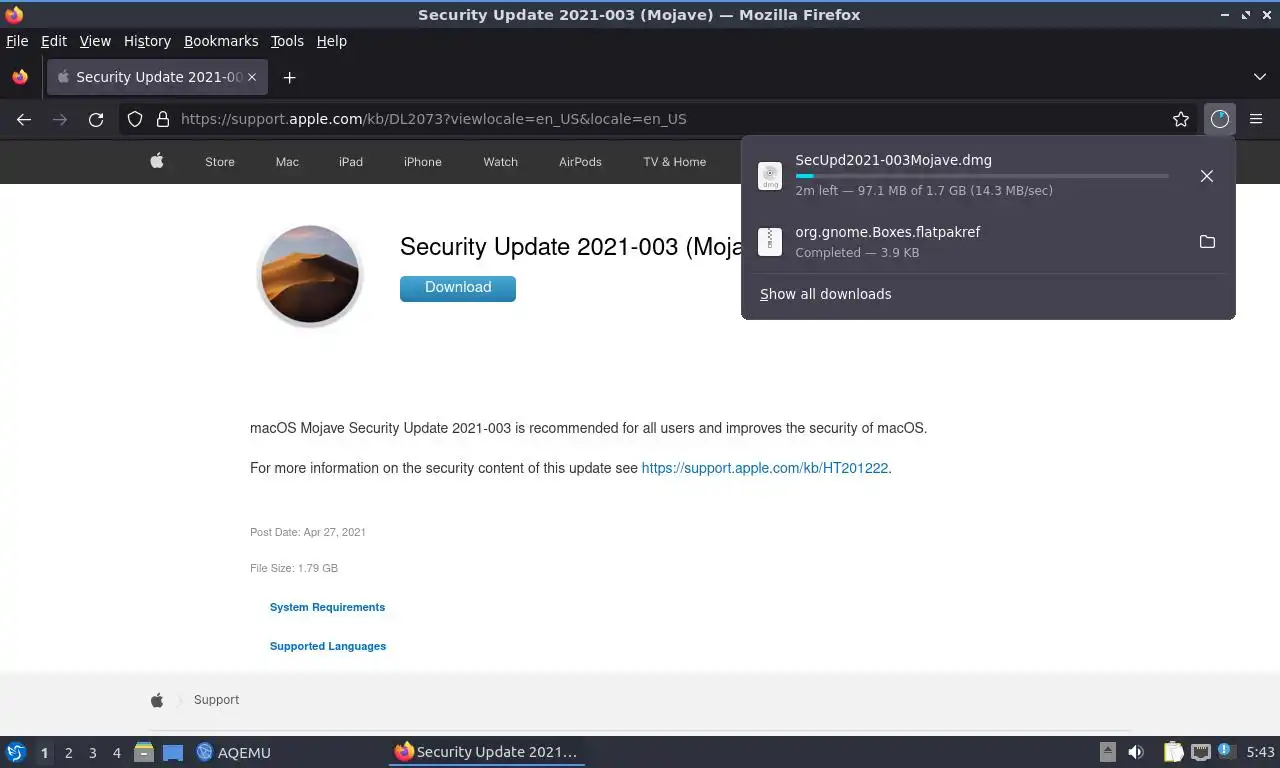The height and width of the screenshot is (768, 1280).
Task: Go back to the previous page
Action: point(24,119)
